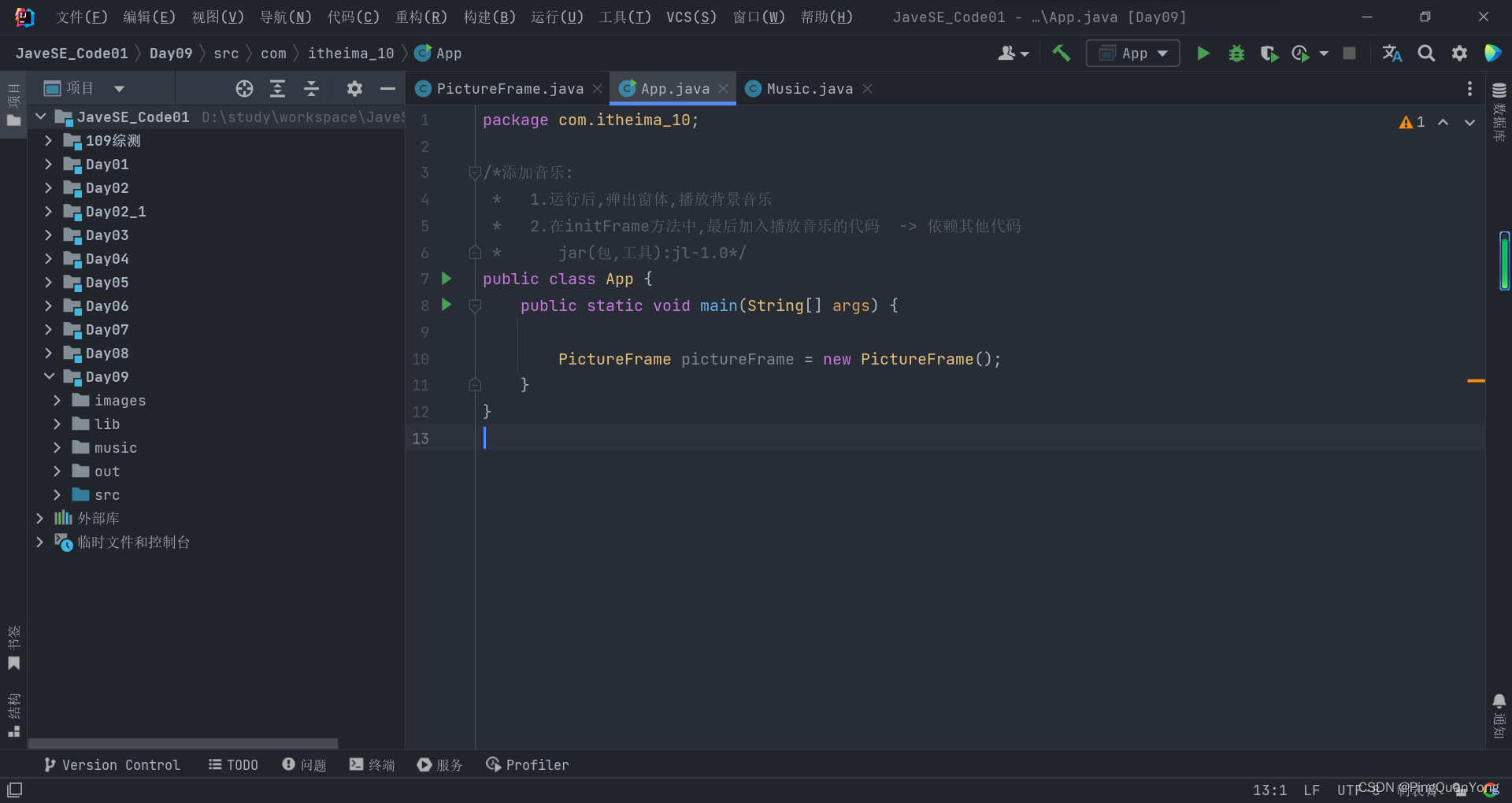Open the 文件(F) menu
Screen dimensions: 1512x803
(x=81, y=17)
